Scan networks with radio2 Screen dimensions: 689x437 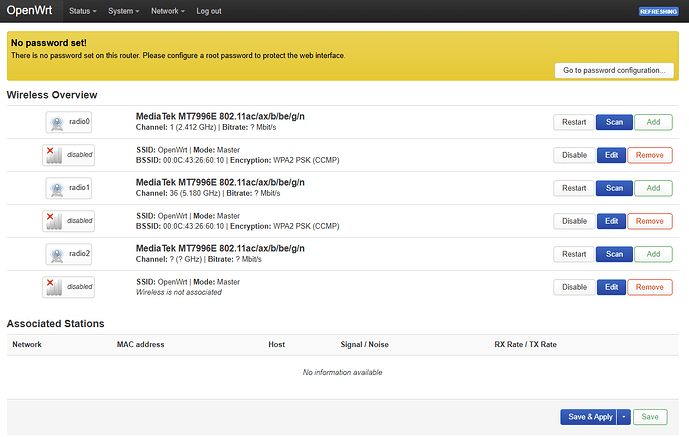pos(614,254)
